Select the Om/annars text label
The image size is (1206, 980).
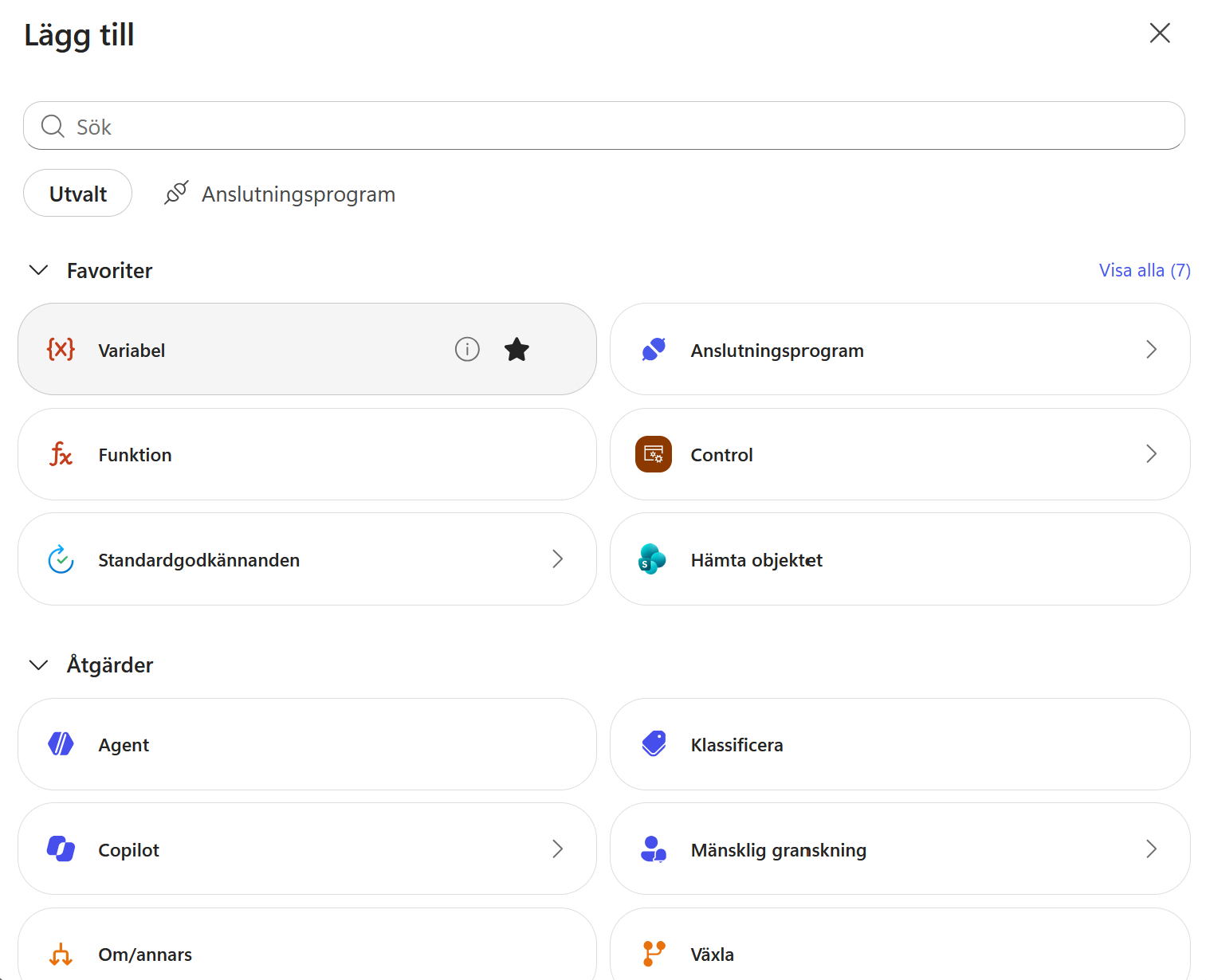coord(145,955)
